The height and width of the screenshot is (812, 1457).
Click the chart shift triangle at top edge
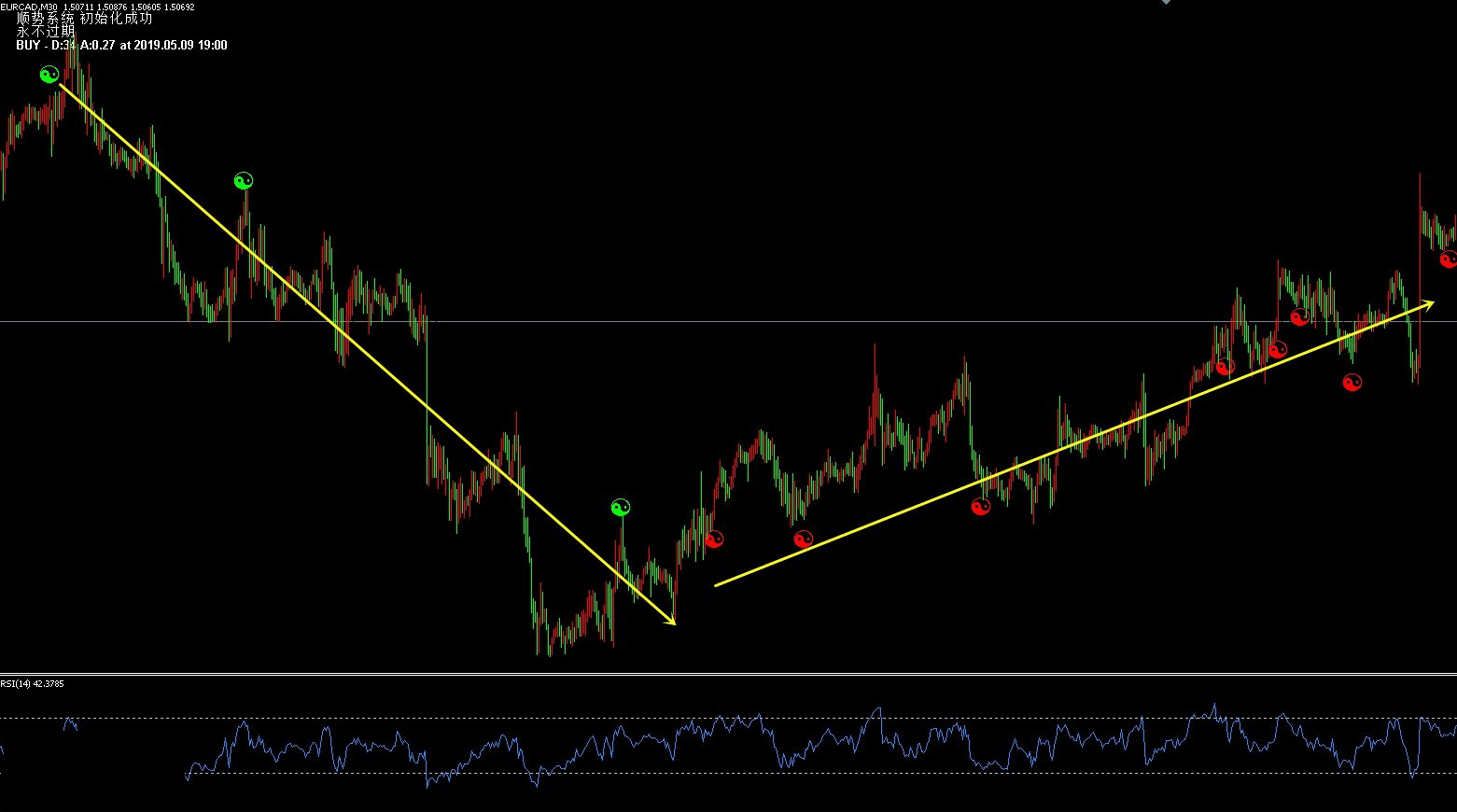1165,3
